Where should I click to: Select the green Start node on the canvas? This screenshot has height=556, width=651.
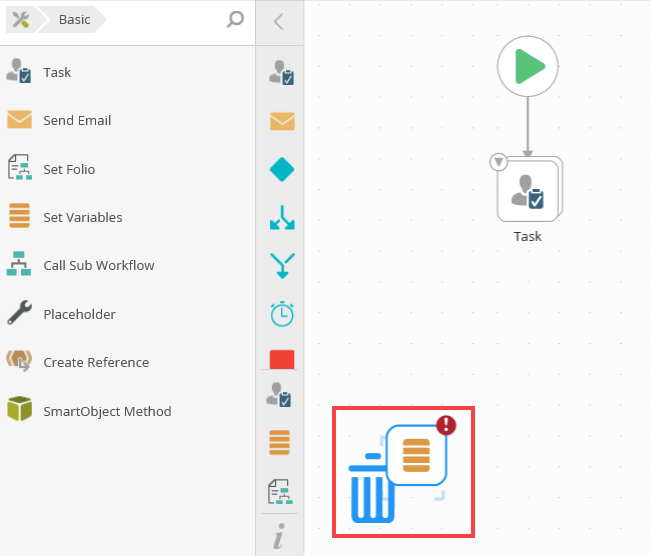[528, 66]
